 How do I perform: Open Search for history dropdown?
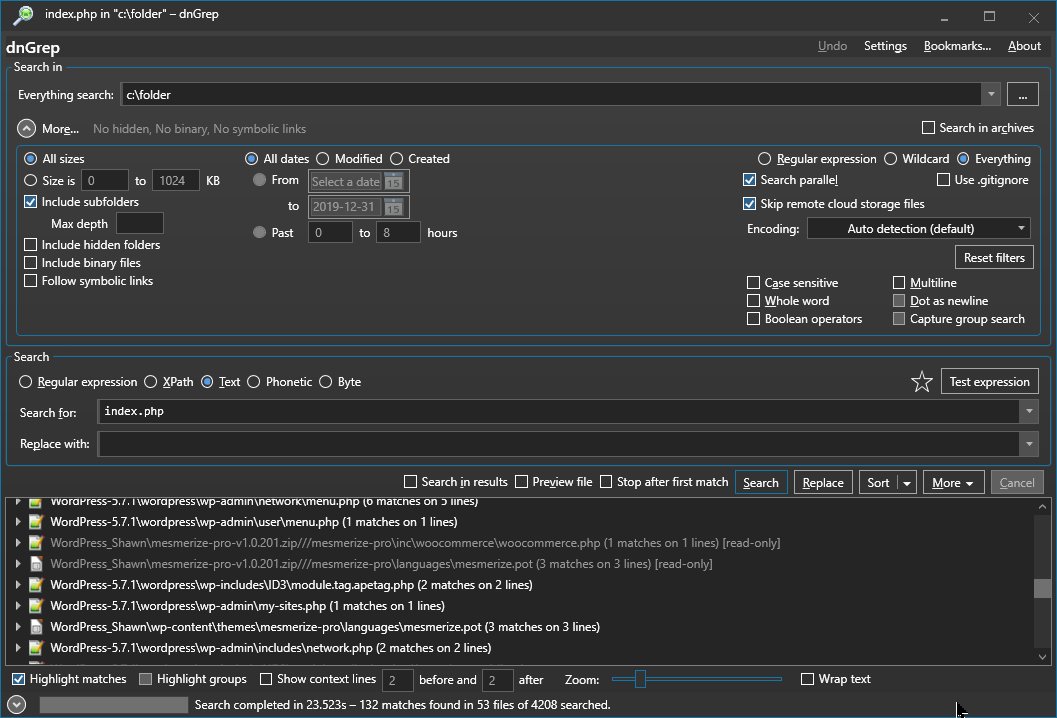click(1029, 411)
